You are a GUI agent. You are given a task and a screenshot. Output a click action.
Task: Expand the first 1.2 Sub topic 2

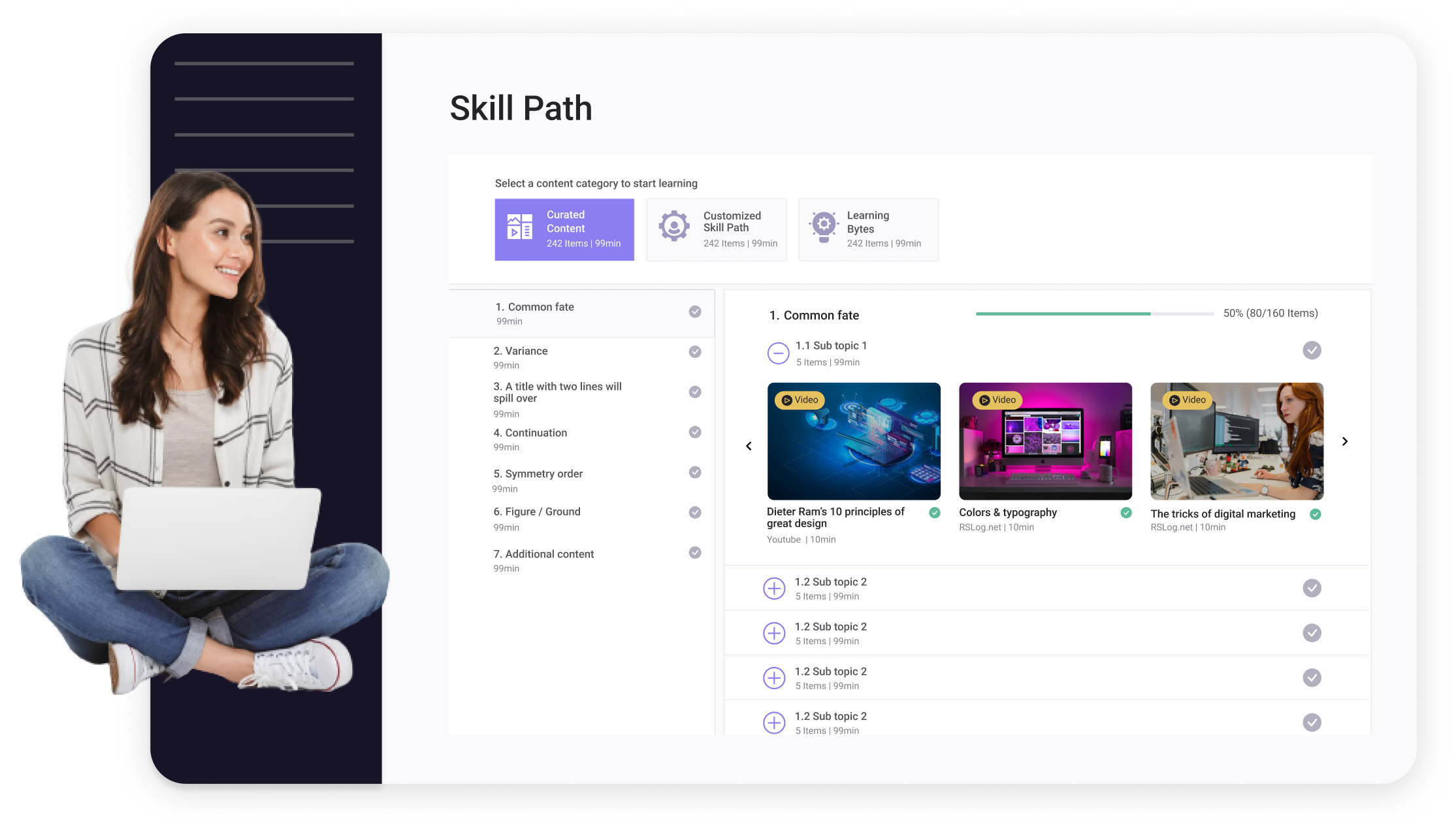[774, 588]
